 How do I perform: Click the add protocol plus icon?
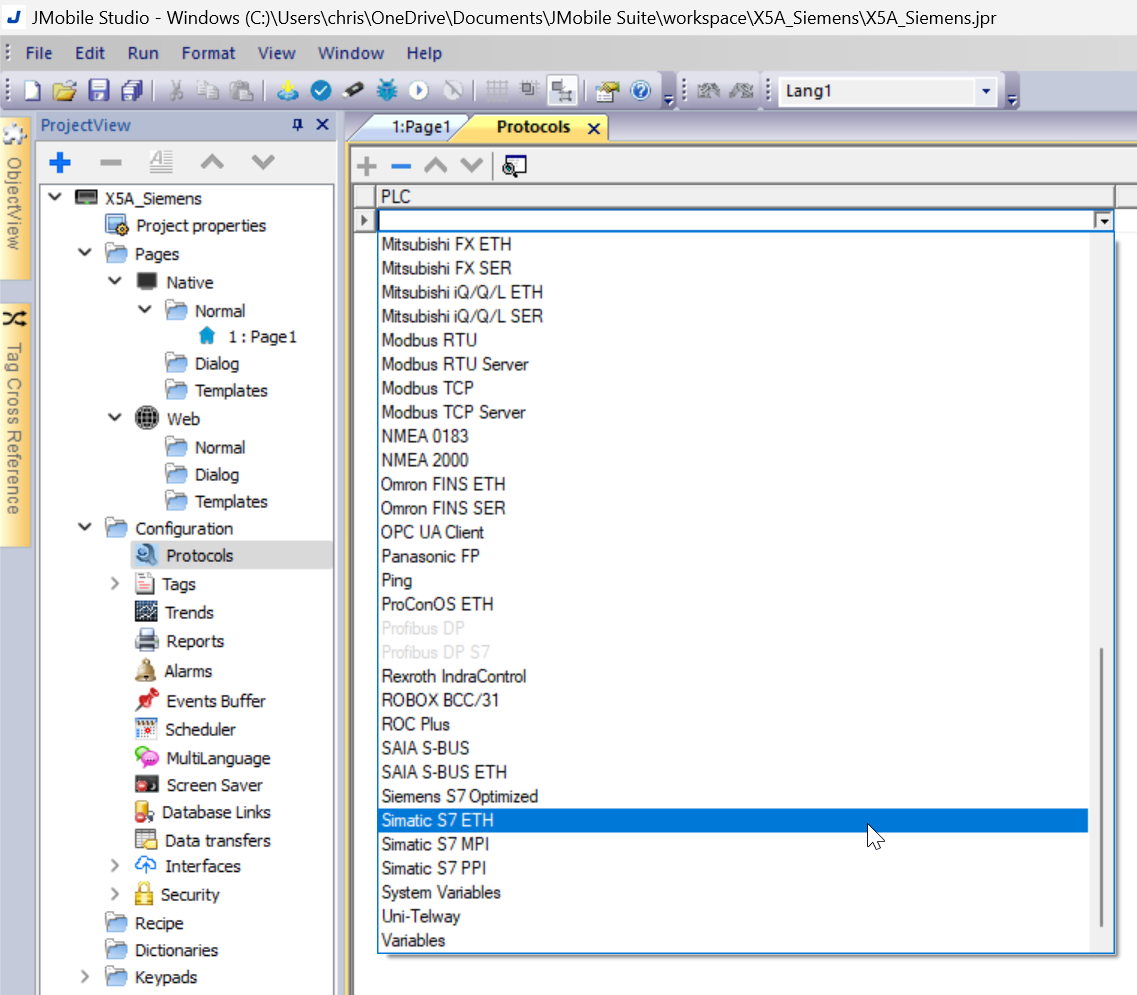[x=367, y=166]
